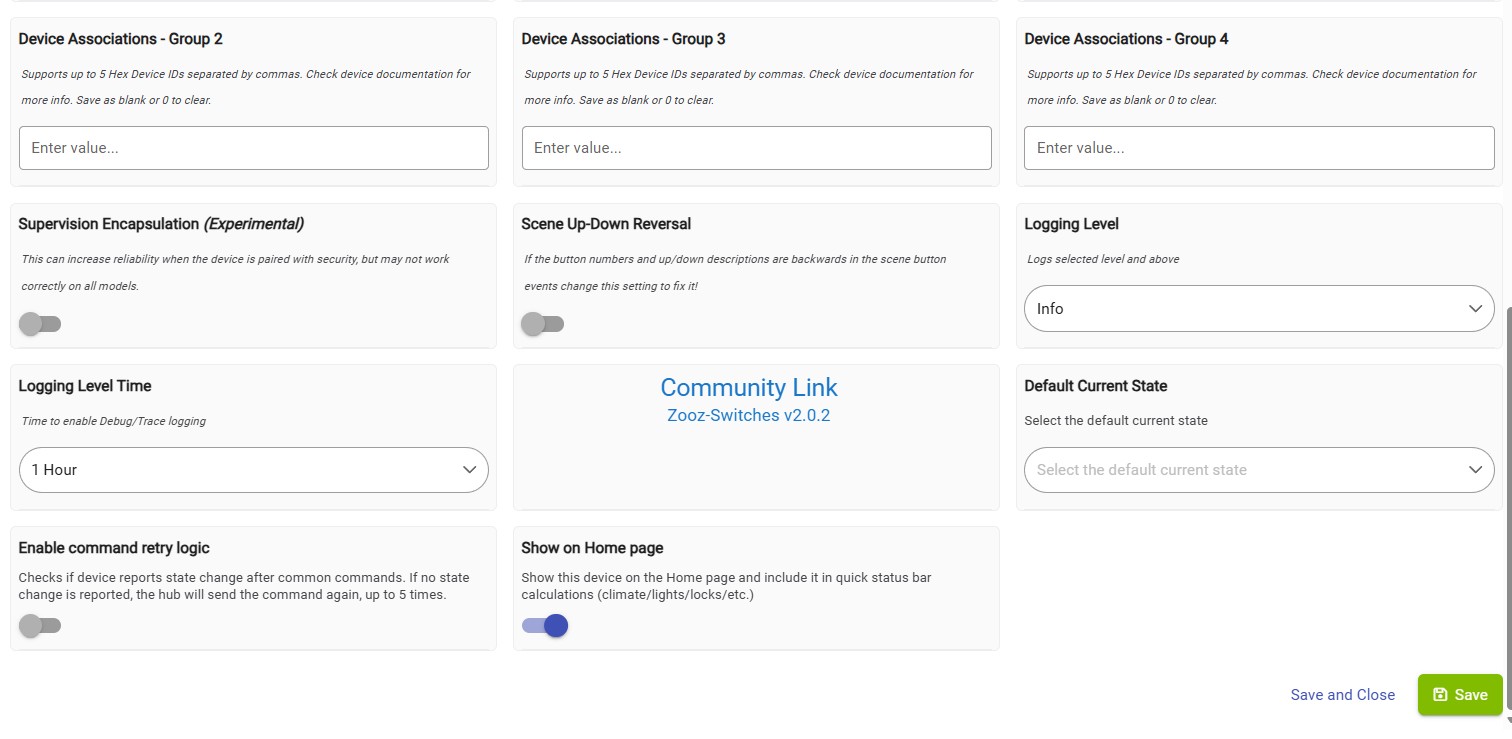The image size is (1512, 739).
Task: Expand the 1 Hour logging time dropdown
Action: coord(254,470)
